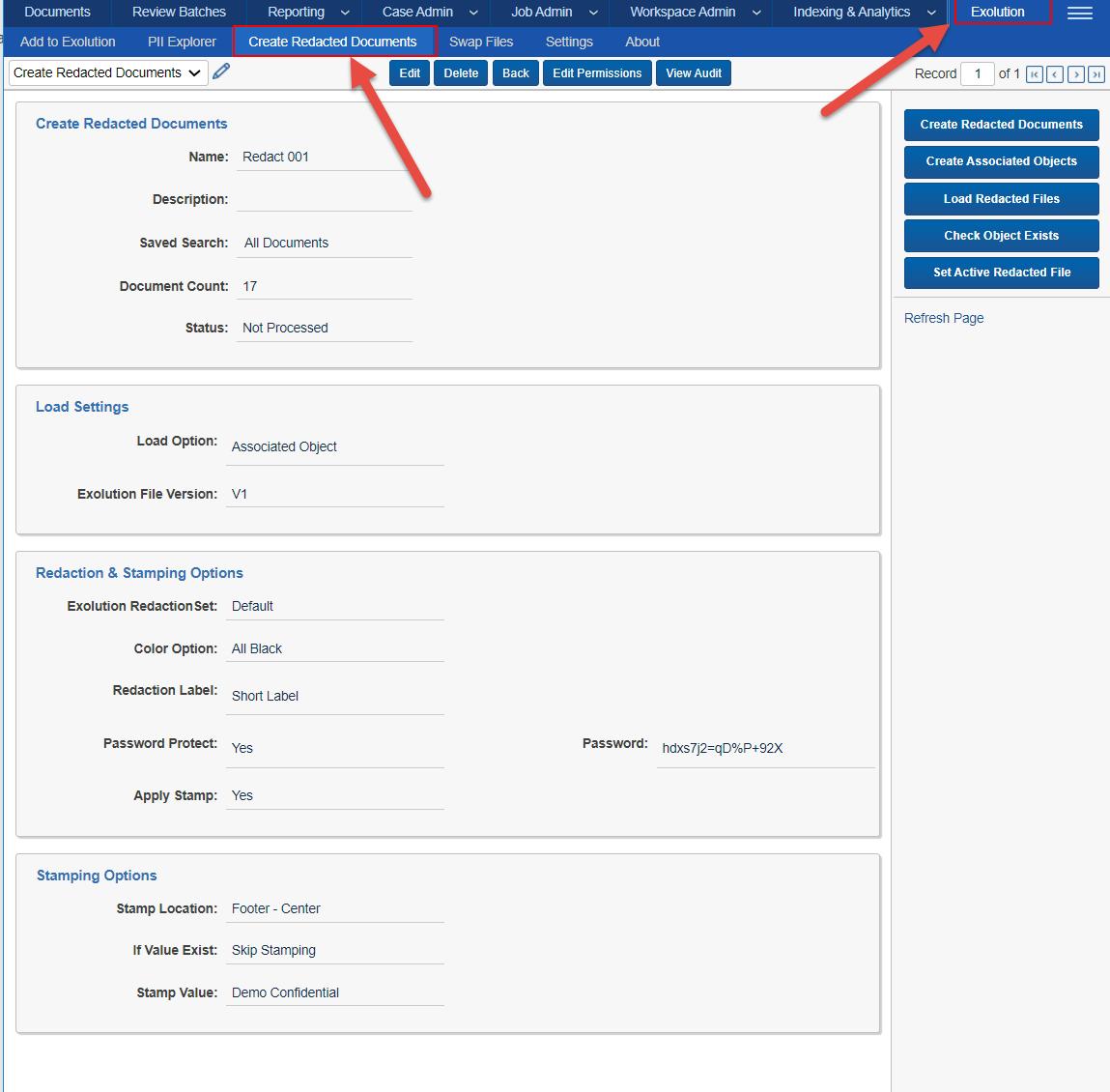Click Create Associated Objects button

tap(1001, 161)
